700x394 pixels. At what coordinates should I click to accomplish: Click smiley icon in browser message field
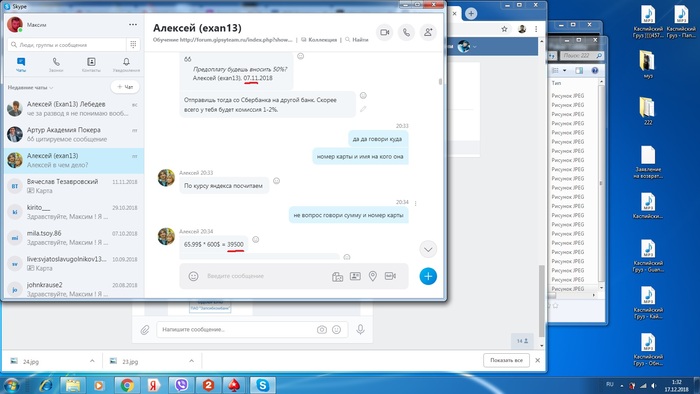(x=337, y=330)
